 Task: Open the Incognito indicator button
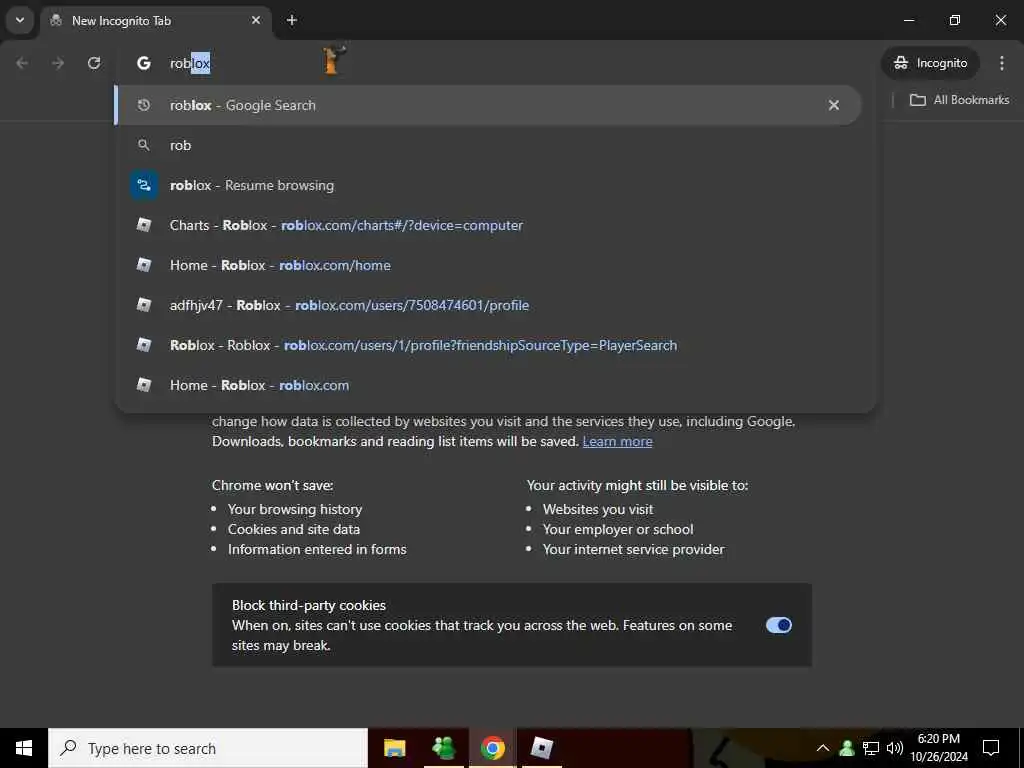(931, 63)
